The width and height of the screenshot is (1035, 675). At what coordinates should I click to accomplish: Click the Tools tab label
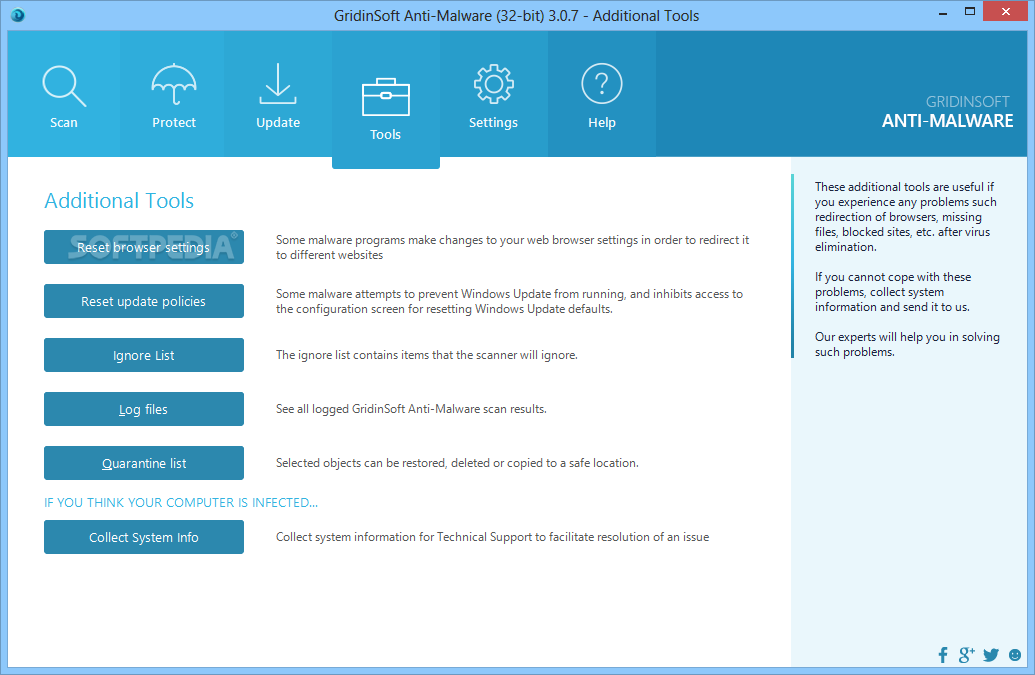(x=385, y=135)
